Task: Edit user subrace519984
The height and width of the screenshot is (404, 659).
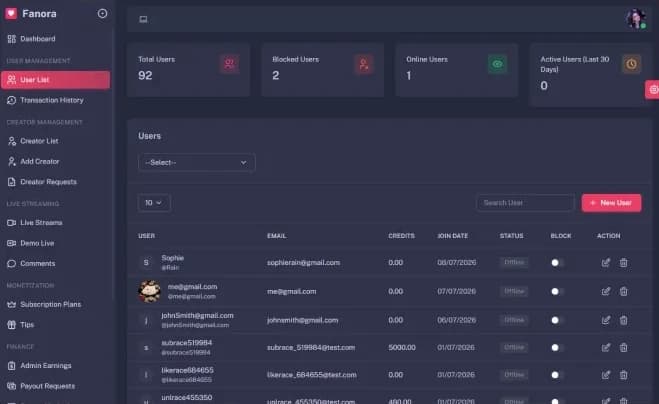Action: (x=606, y=348)
